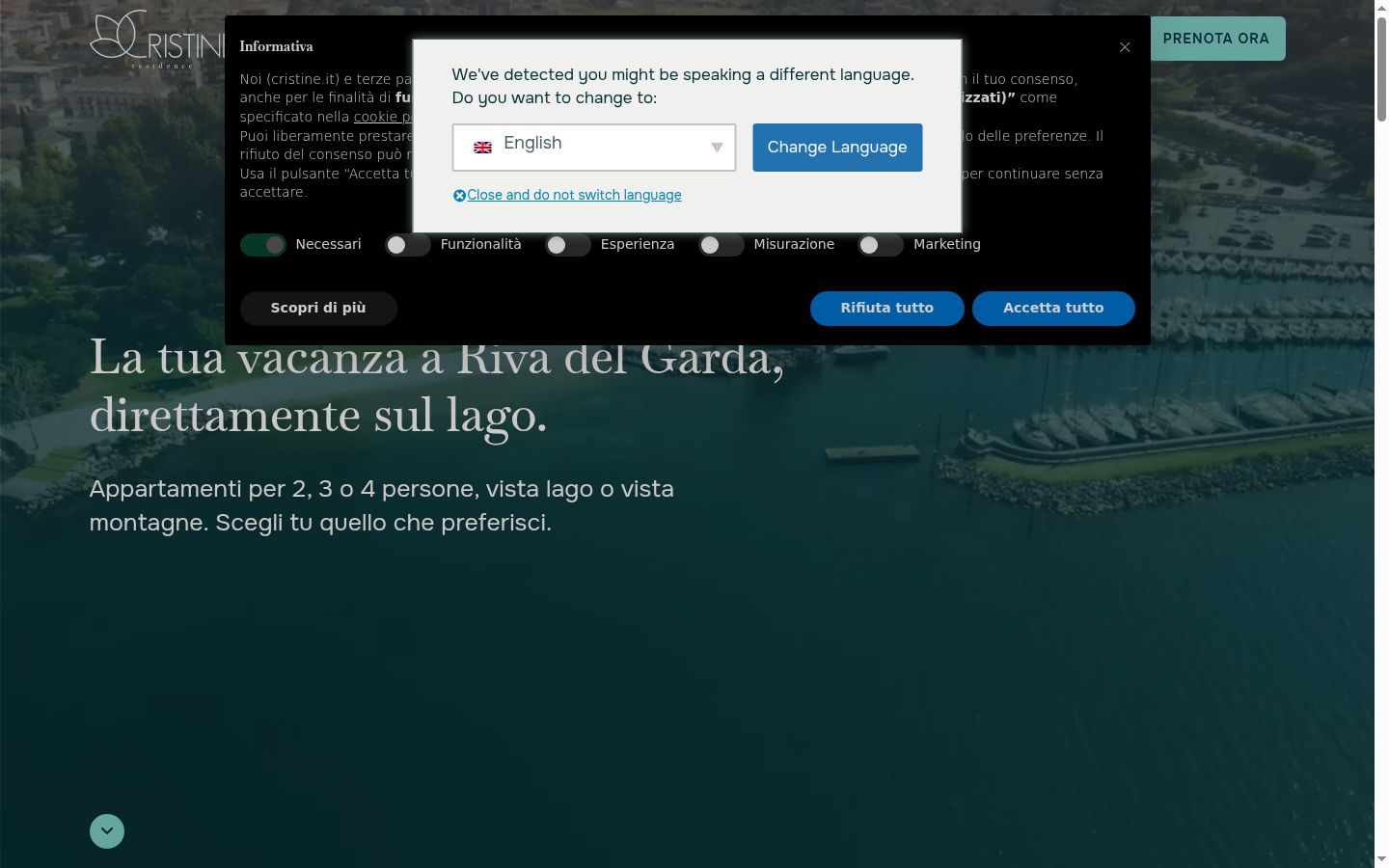Click the page vertical scrollbar thumb

coord(1381,69)
